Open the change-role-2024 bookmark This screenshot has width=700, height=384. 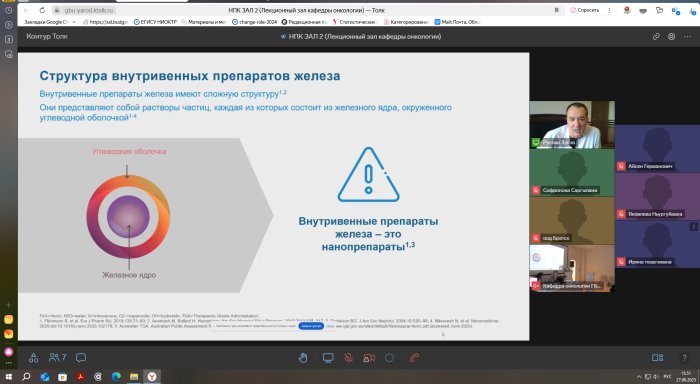[x=254, y=21]
